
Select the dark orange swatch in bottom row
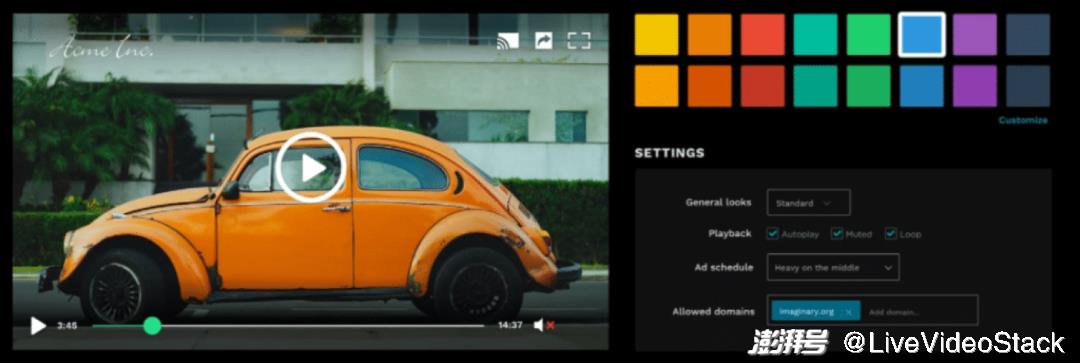coord(709,86)
